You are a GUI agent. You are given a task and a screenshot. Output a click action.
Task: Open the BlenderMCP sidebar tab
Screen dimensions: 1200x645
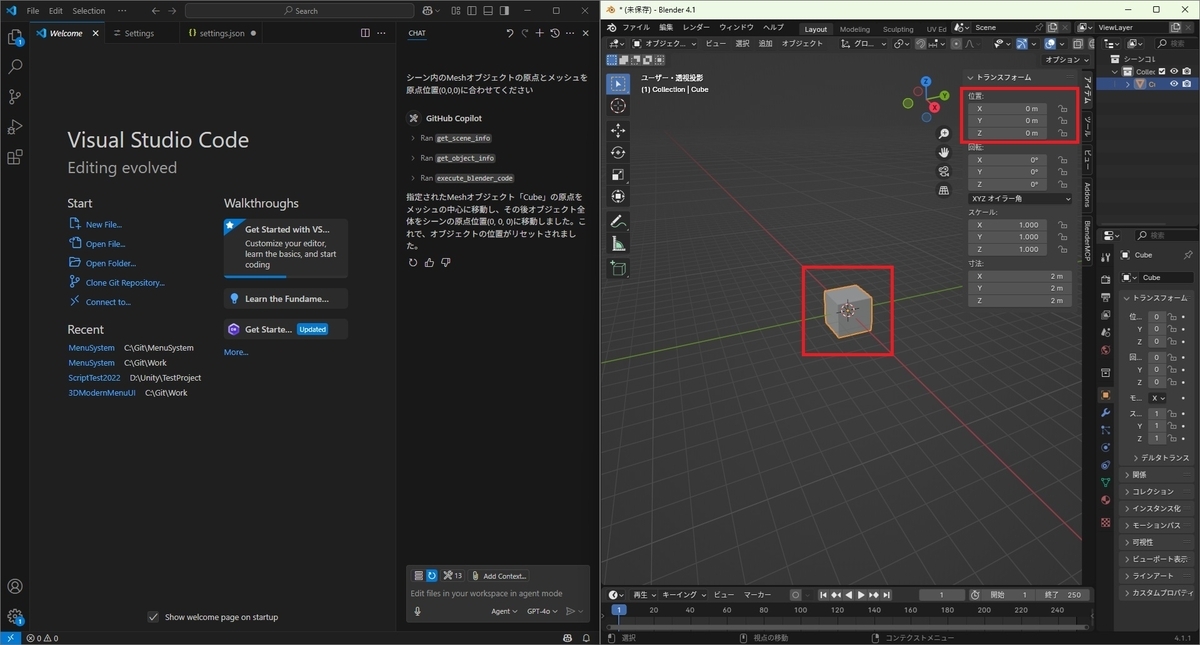click(1089, 241)
